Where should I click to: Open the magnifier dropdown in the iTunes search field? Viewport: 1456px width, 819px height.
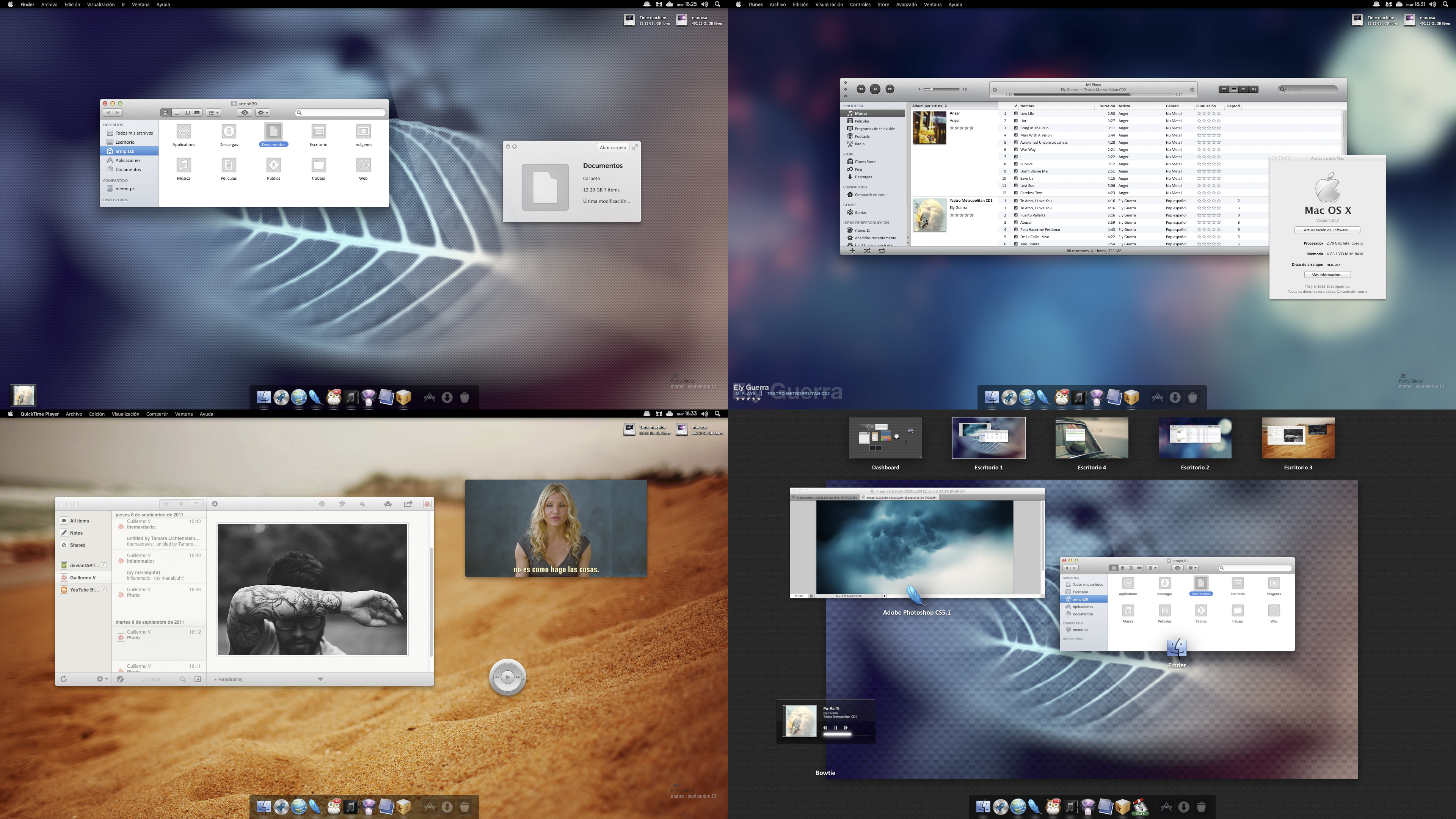point(1283,89)
